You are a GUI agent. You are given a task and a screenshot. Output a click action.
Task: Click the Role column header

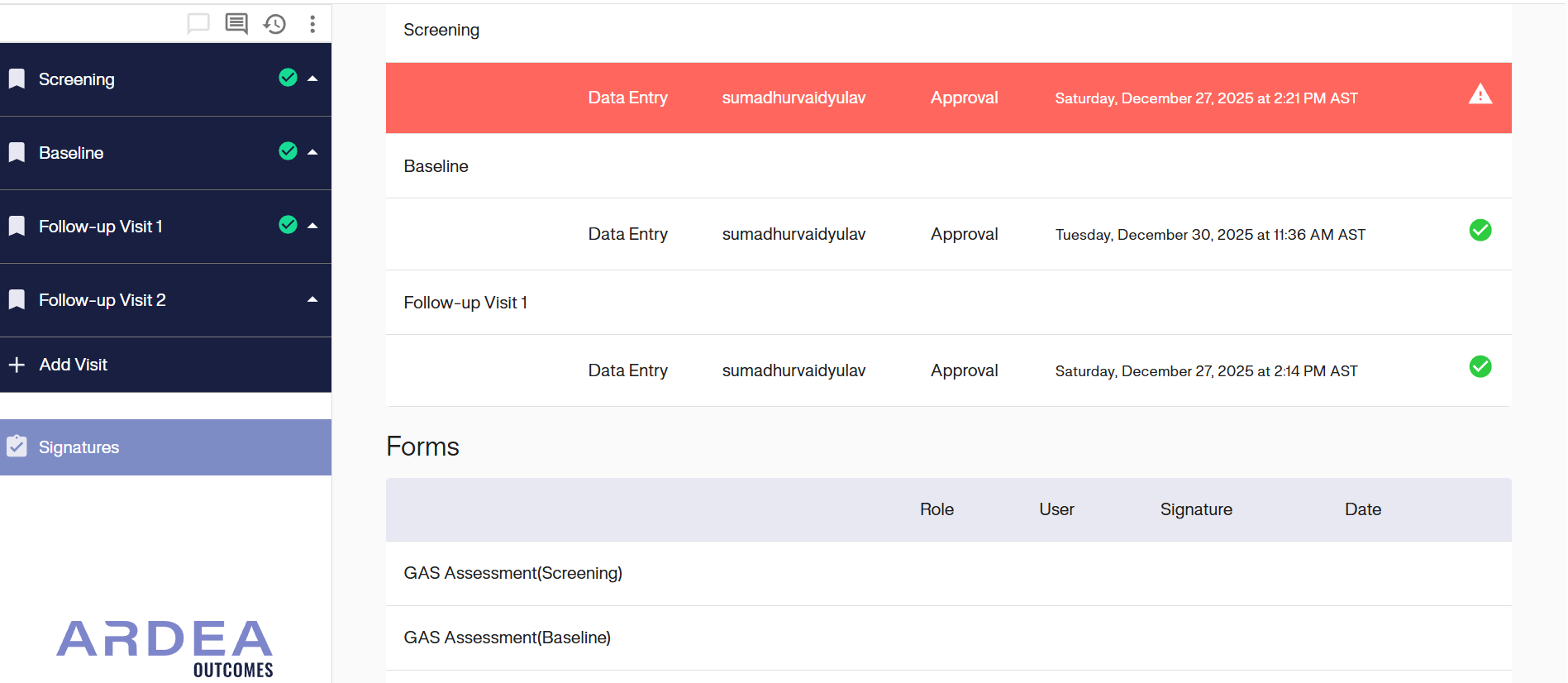[x=937, y=509]
